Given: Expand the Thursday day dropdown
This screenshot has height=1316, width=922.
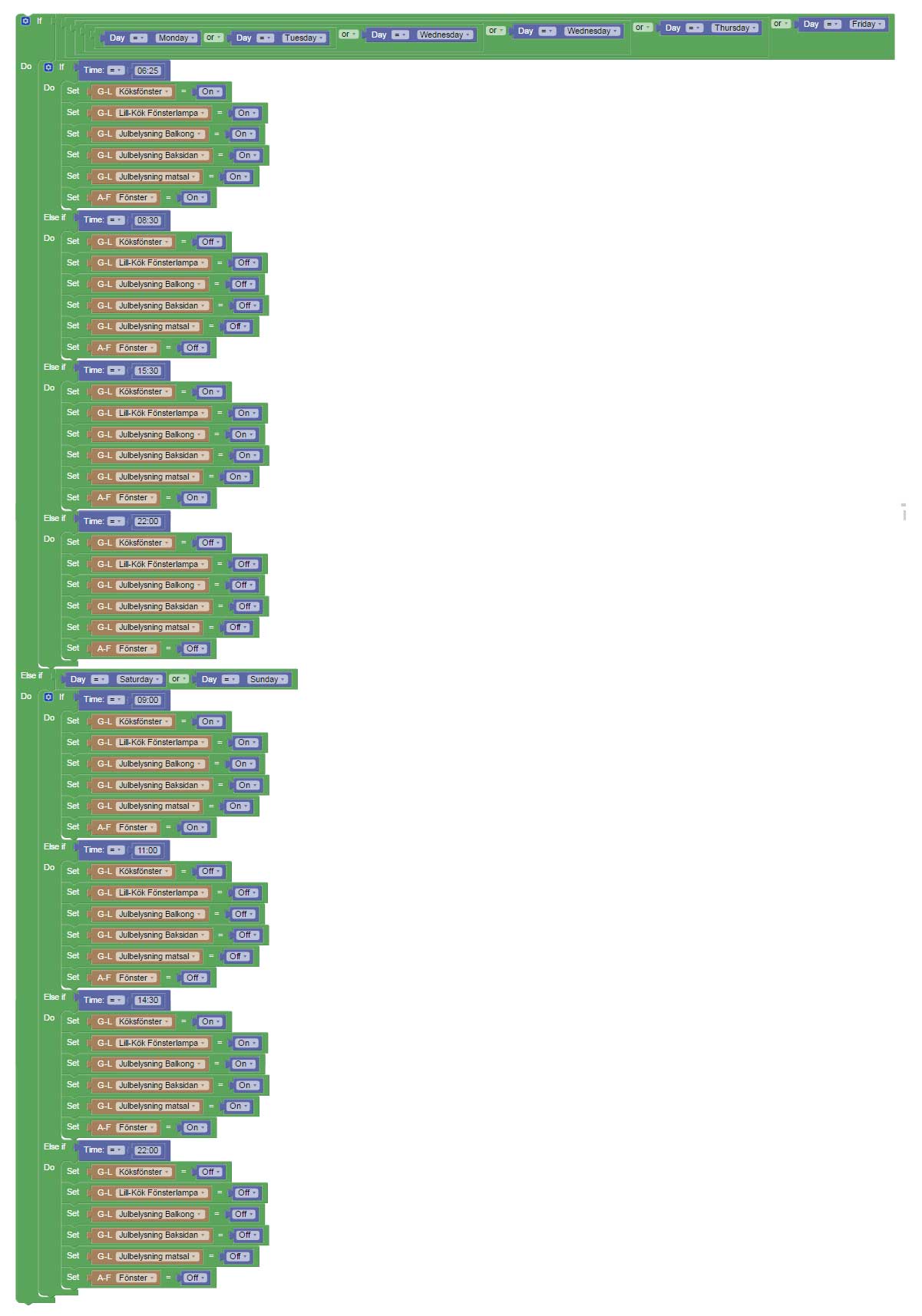Looking at the screenshot, I should pyautogui.click(x=735, y=28).
